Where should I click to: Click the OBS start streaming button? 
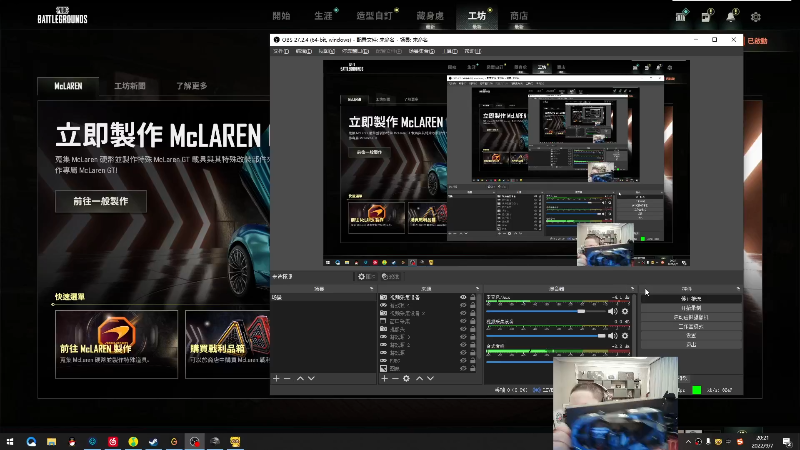[691, 299]
